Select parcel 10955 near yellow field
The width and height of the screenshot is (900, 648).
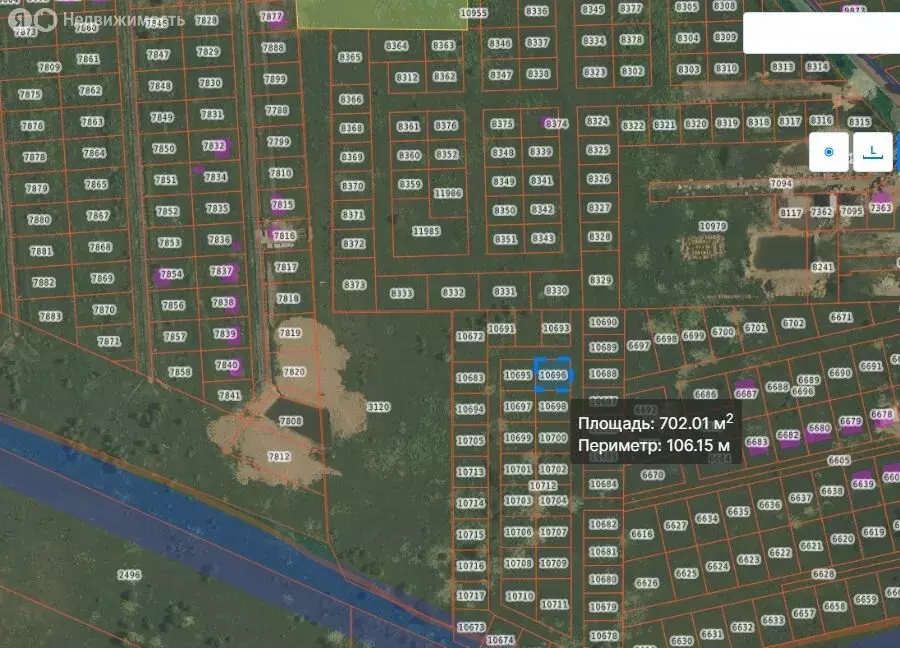pos(473,13)
